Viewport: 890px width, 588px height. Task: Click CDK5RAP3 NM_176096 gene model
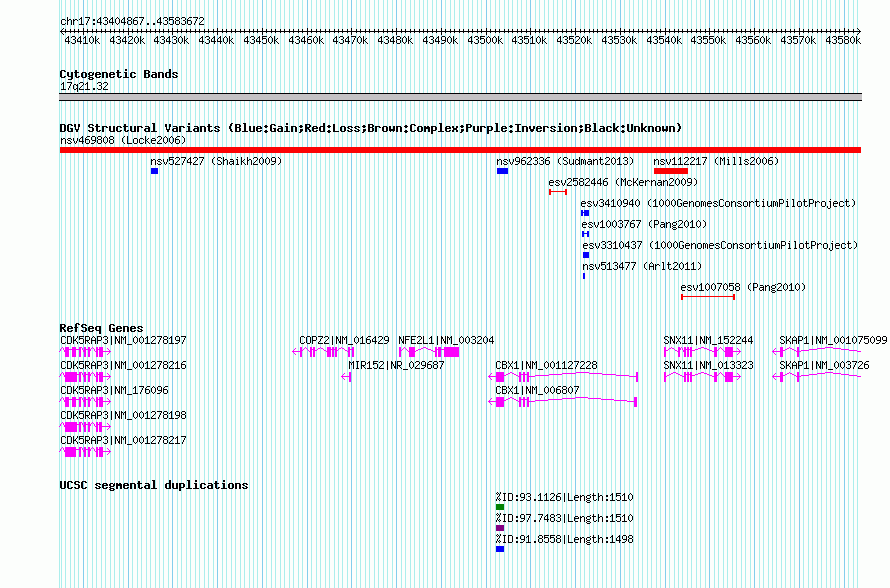(85, 402)
